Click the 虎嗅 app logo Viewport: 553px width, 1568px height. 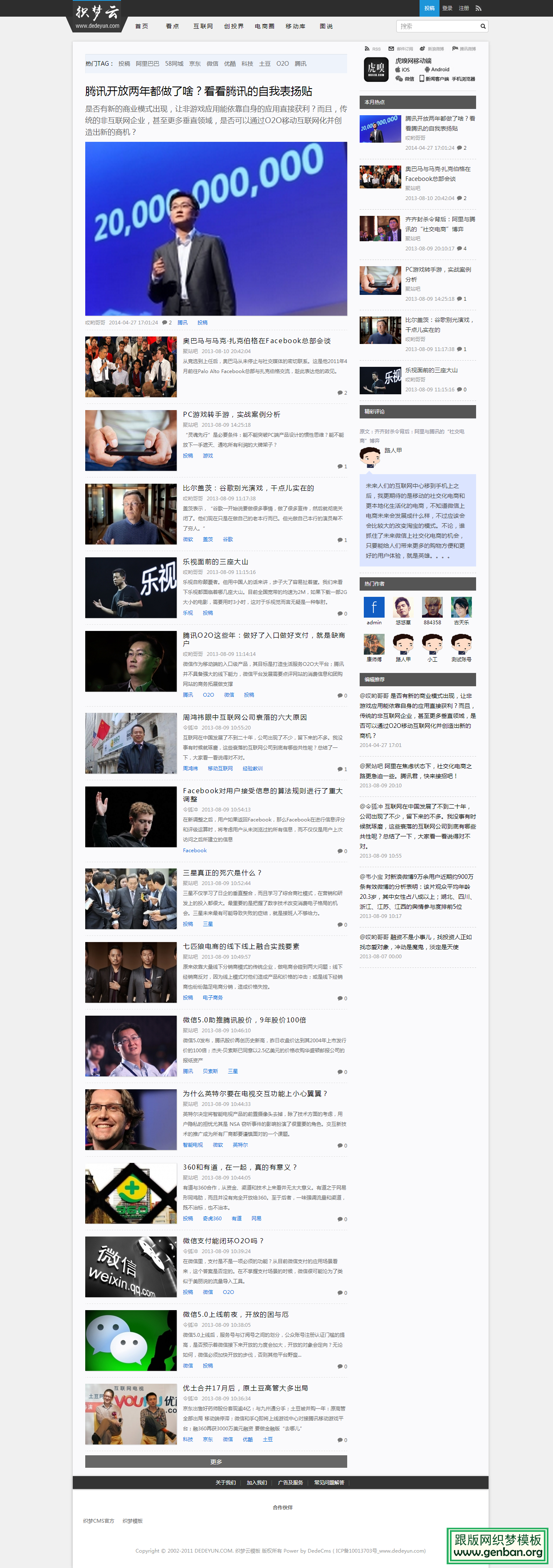376,69
